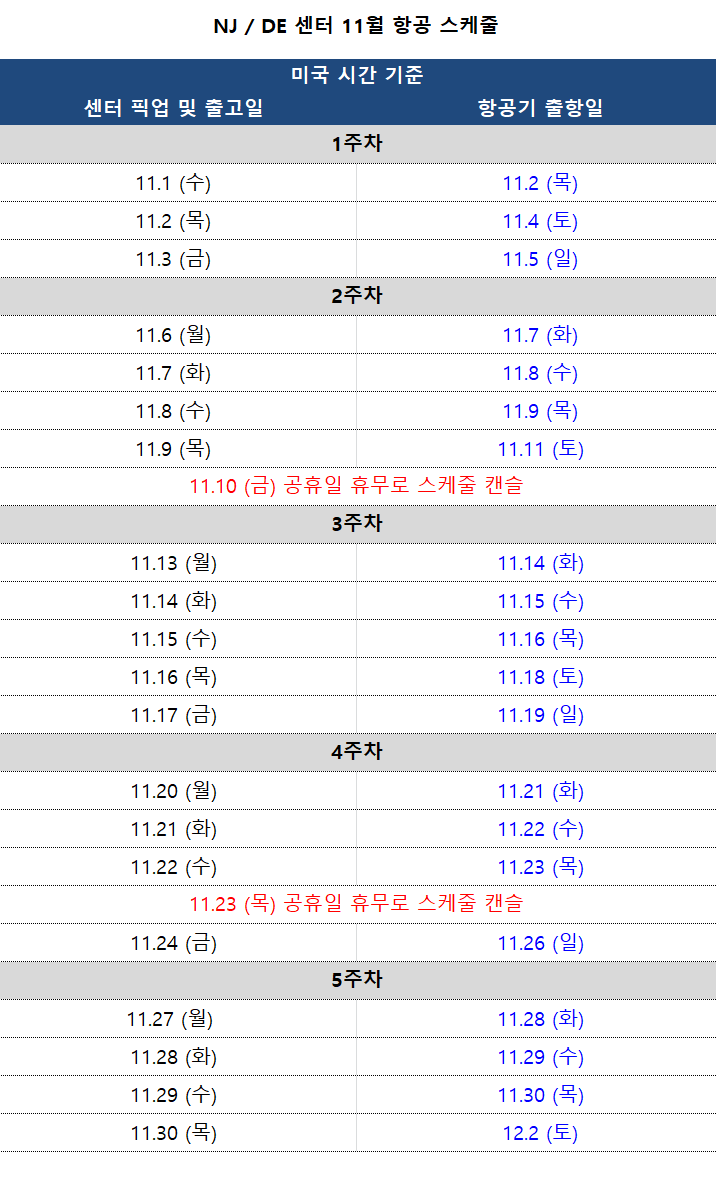Click the pickup date 11.6 (월)

point(173,335)
